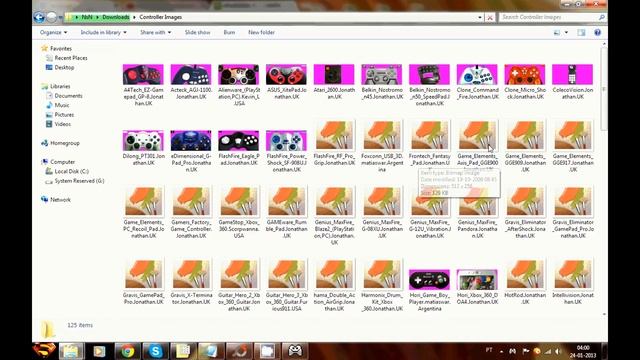Open media player from the taskbar
640x360 pixels.
(x=99, y=351)
